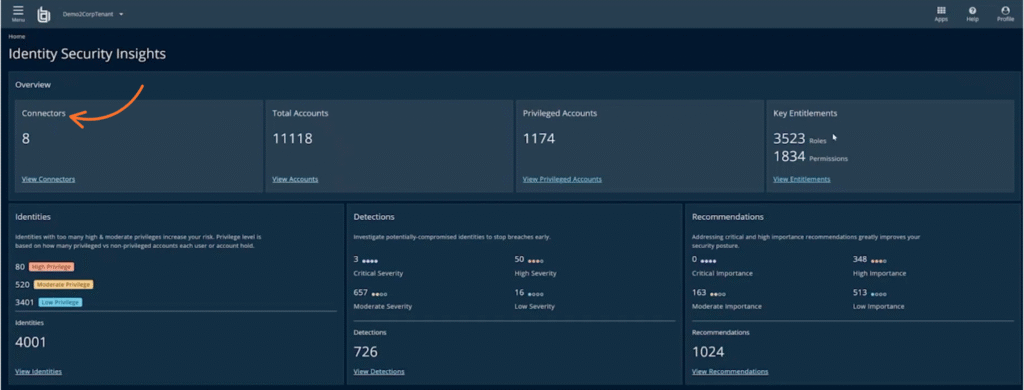The height and width of the screenshot is (390, 1024).
Task: Open the View Recommendations link
Action: click(x=730, y=371)
